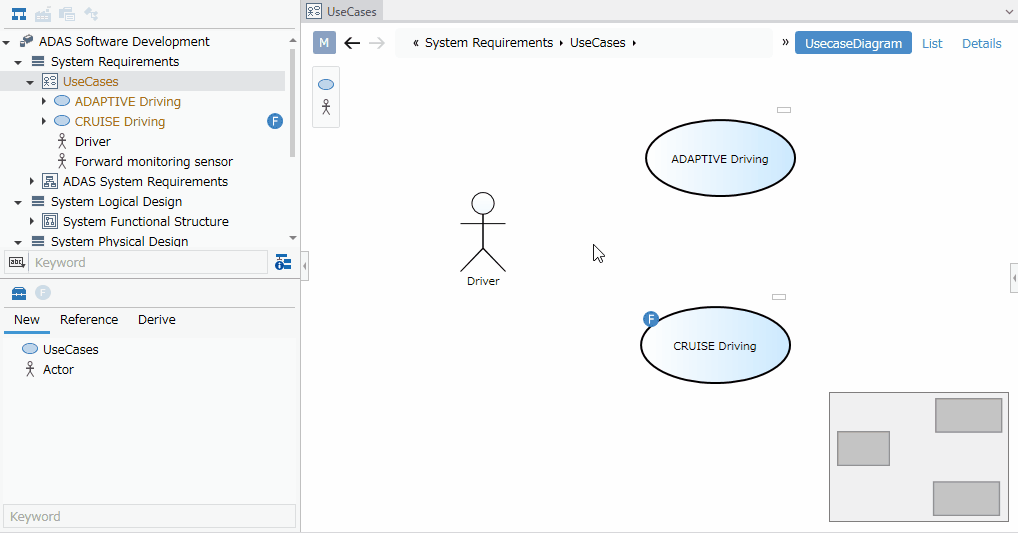The width and height of the screenshot is (1018, 533).
Task: Expand the ADAPTIVE Driving tree node
Action: coord(43,101)
